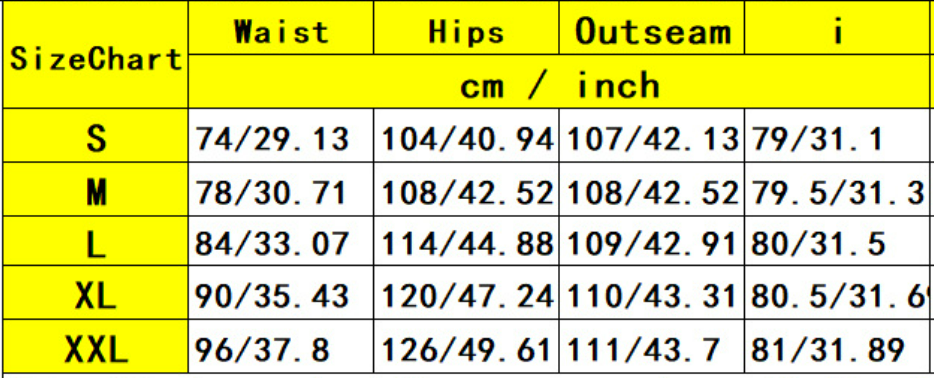Click the 81/31.89 cell
The width and height of the screenshot is (934, 378).
tap(837, 346)
